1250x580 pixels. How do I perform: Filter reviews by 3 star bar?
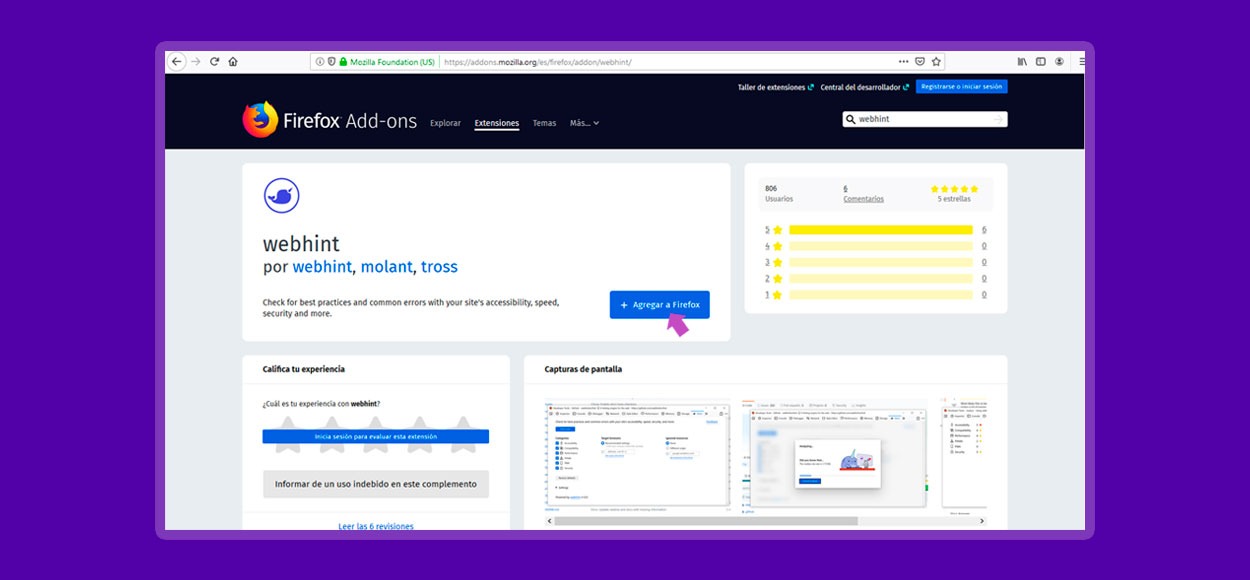[880, 262]
